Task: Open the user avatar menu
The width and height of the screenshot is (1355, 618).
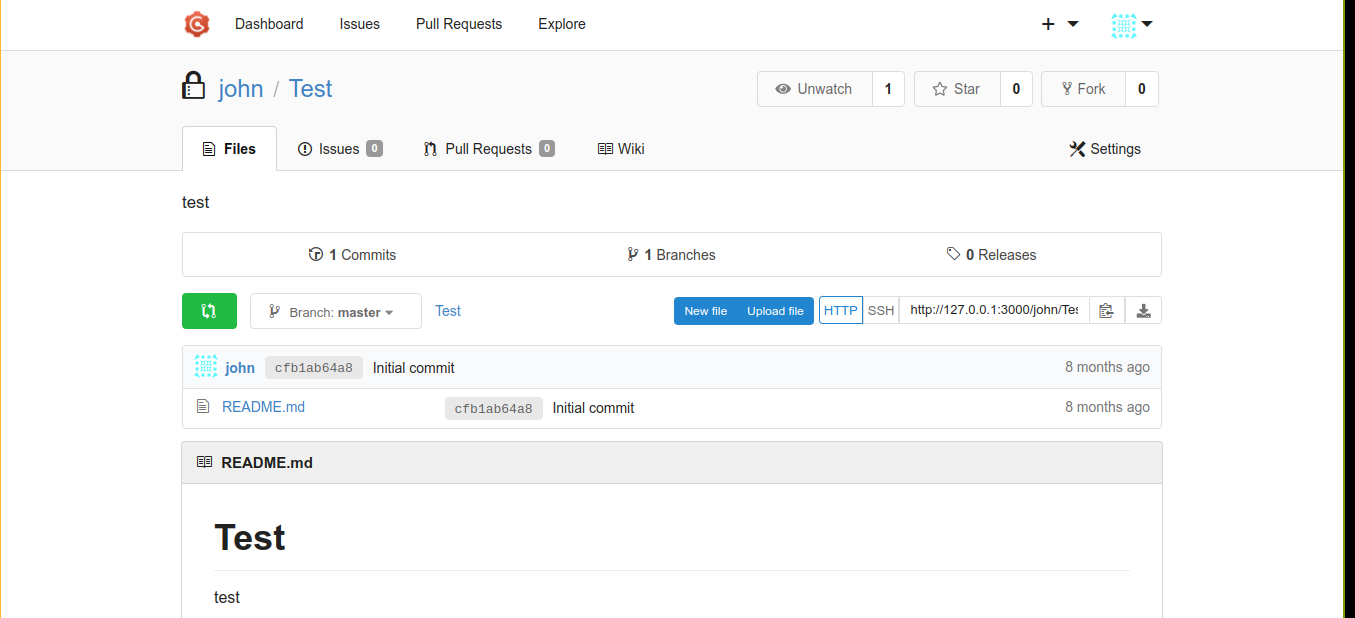Action: click(1132, 24)
